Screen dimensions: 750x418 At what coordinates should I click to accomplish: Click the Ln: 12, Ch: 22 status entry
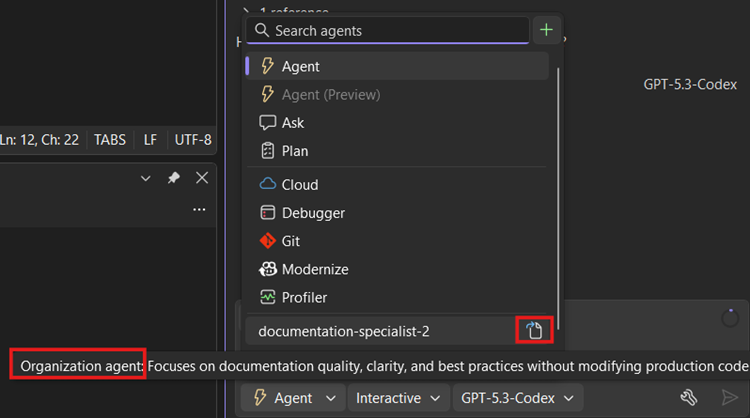coord(40,140)
